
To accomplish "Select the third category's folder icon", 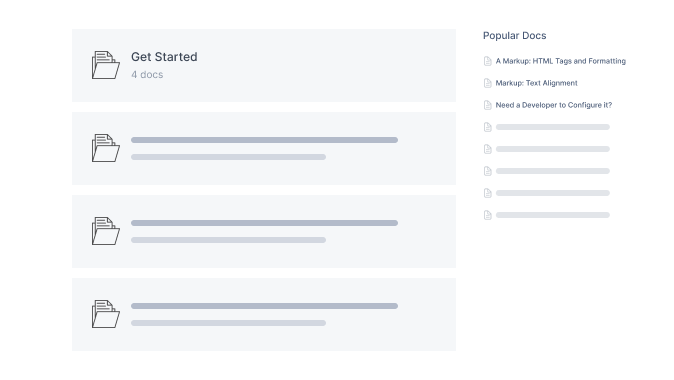I will [106, 231].
